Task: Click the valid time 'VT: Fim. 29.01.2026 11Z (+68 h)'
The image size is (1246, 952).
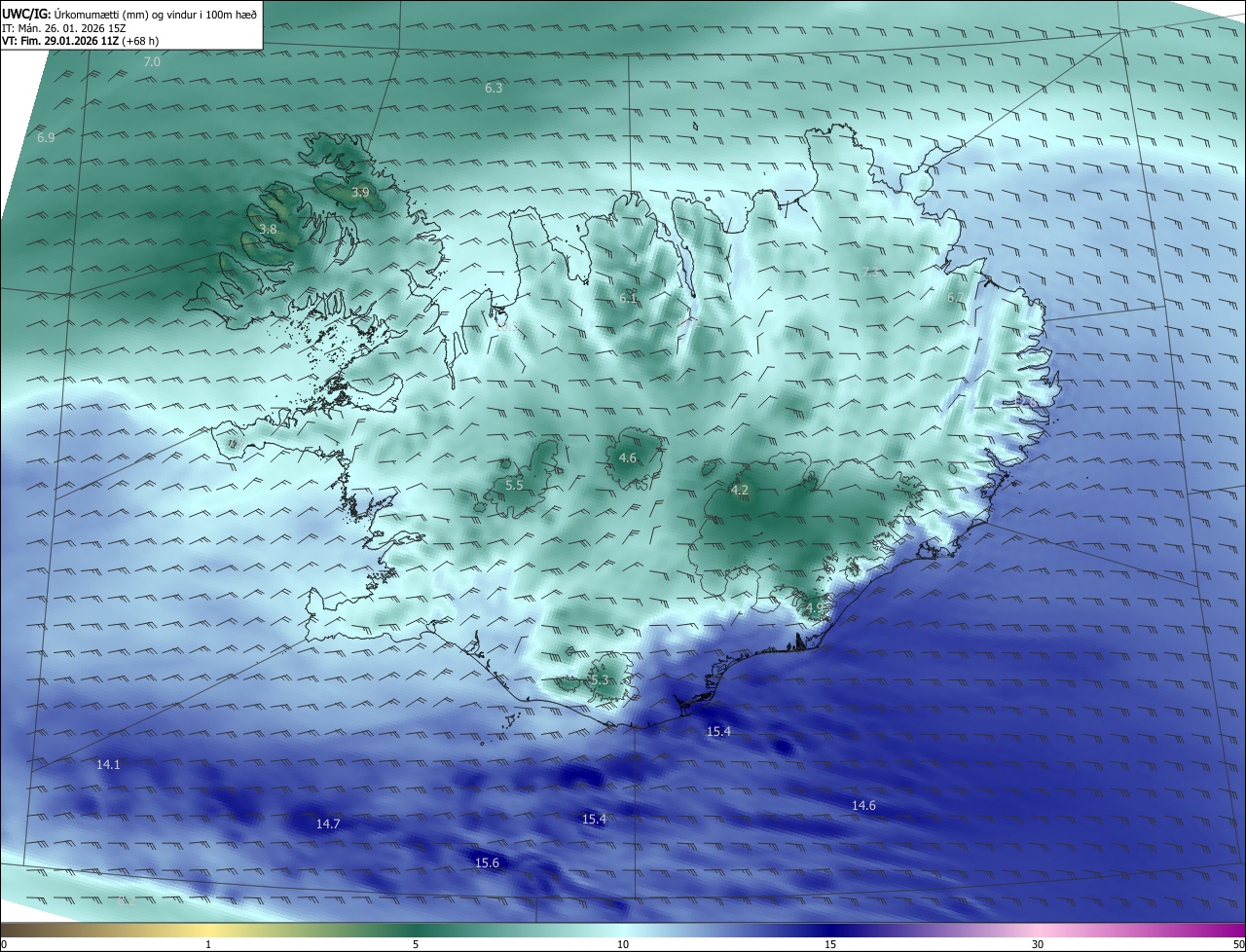Action: click(x=82, y=41)
